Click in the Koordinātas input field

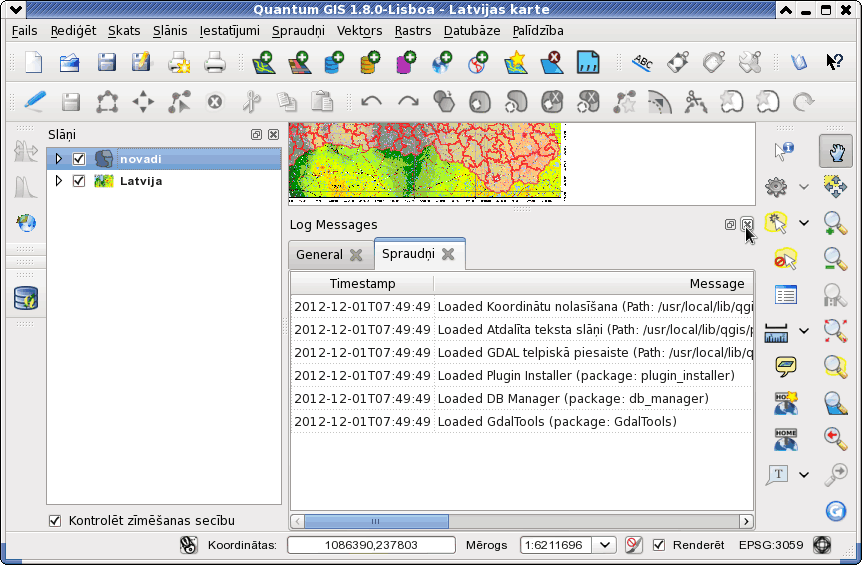(x=371, y=545)
